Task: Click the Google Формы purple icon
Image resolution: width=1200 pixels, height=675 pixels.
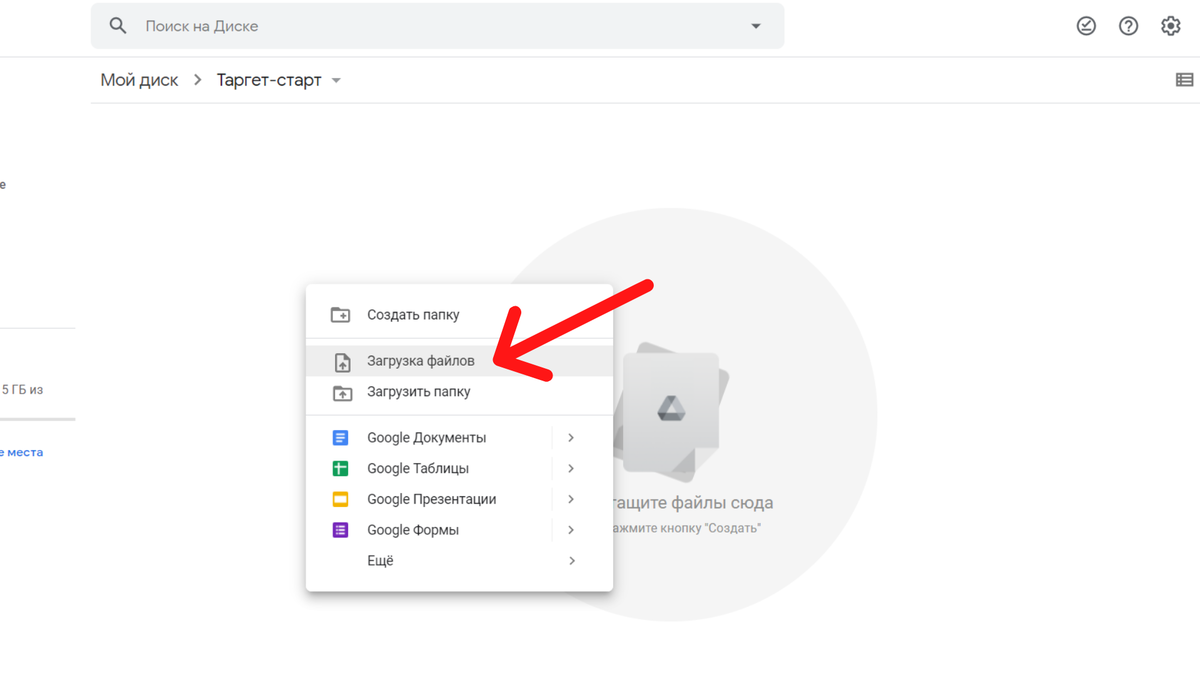Action: [341, 530]
